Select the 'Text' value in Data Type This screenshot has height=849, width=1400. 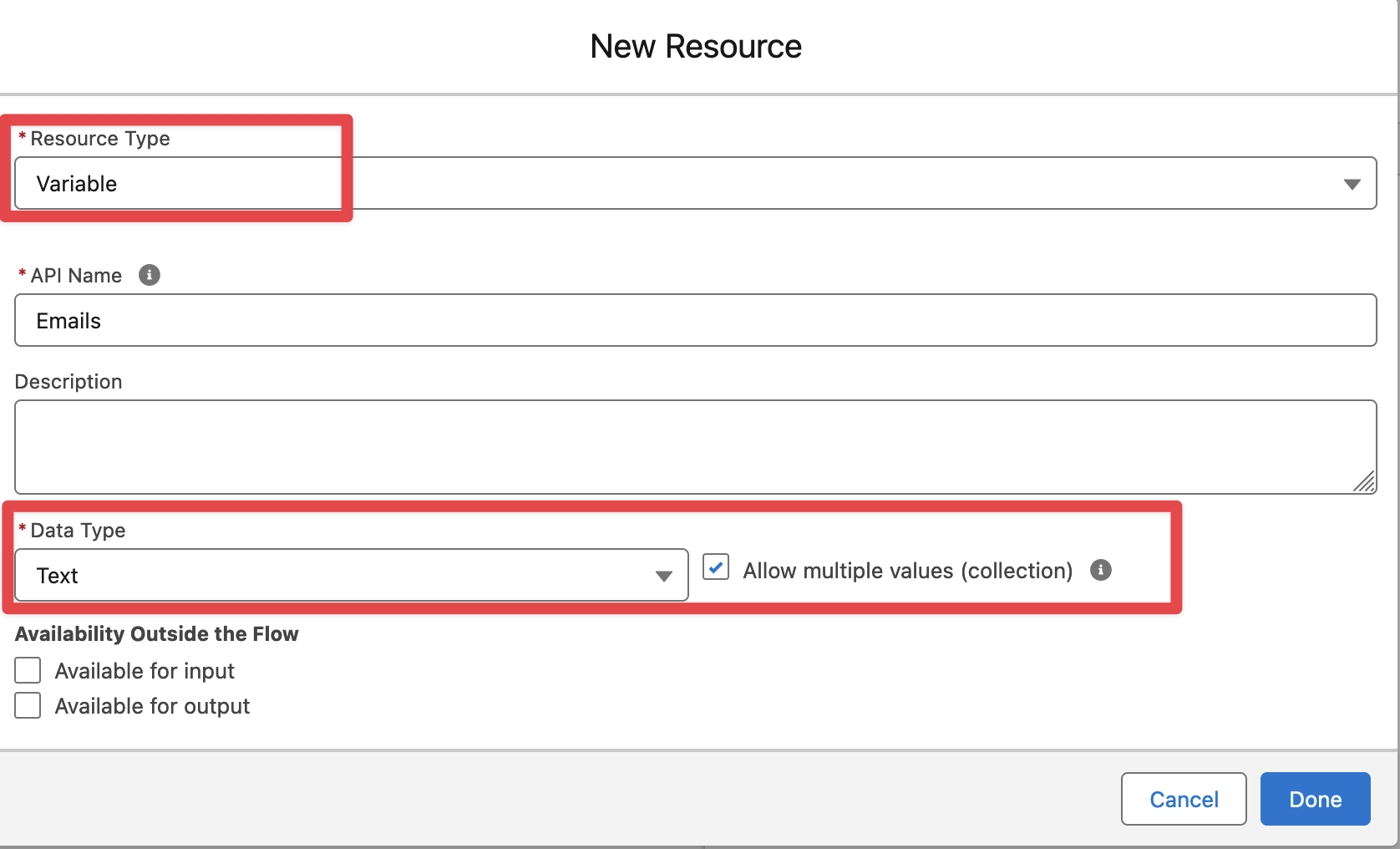pos(58,576)
